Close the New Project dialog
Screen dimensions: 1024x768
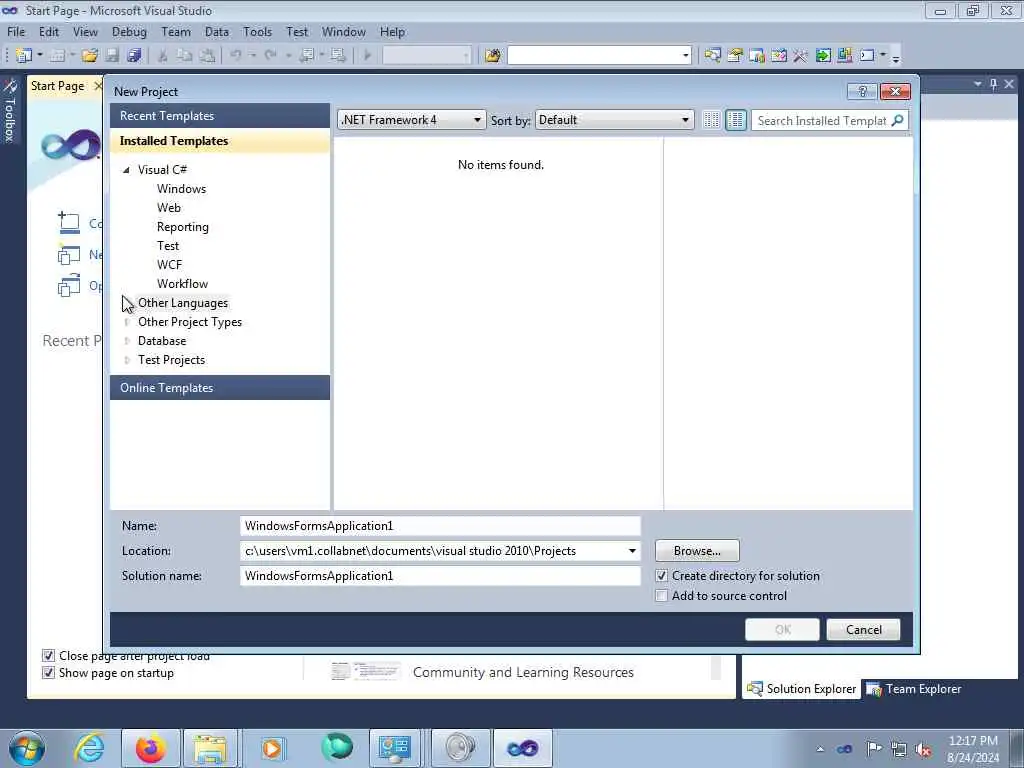[895, 91]
